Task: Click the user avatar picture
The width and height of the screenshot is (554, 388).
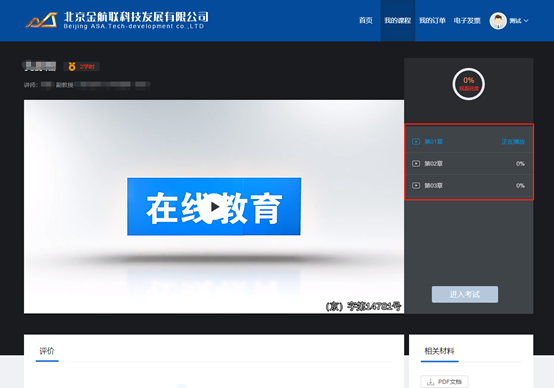Action: coord(498,21)
